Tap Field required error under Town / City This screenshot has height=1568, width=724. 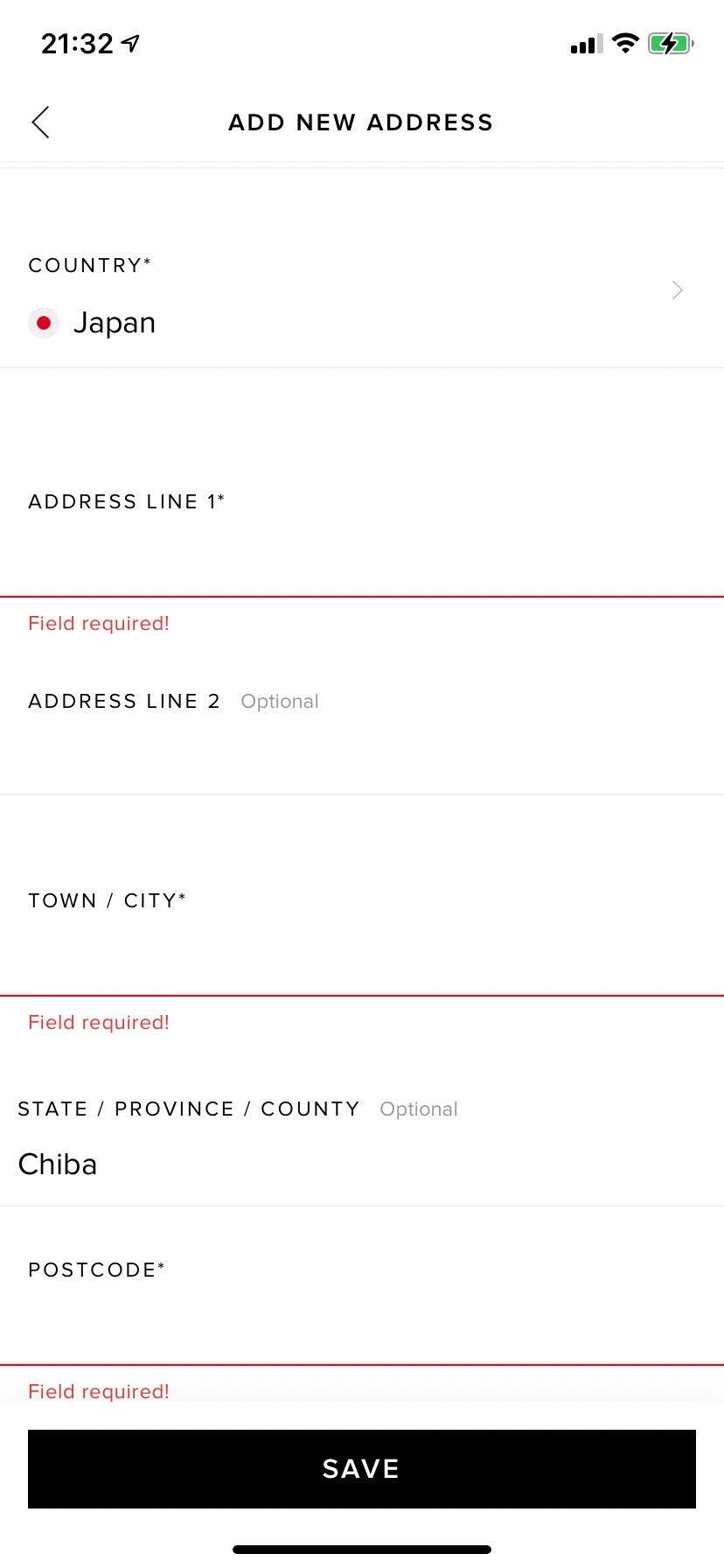[99, 1022]
